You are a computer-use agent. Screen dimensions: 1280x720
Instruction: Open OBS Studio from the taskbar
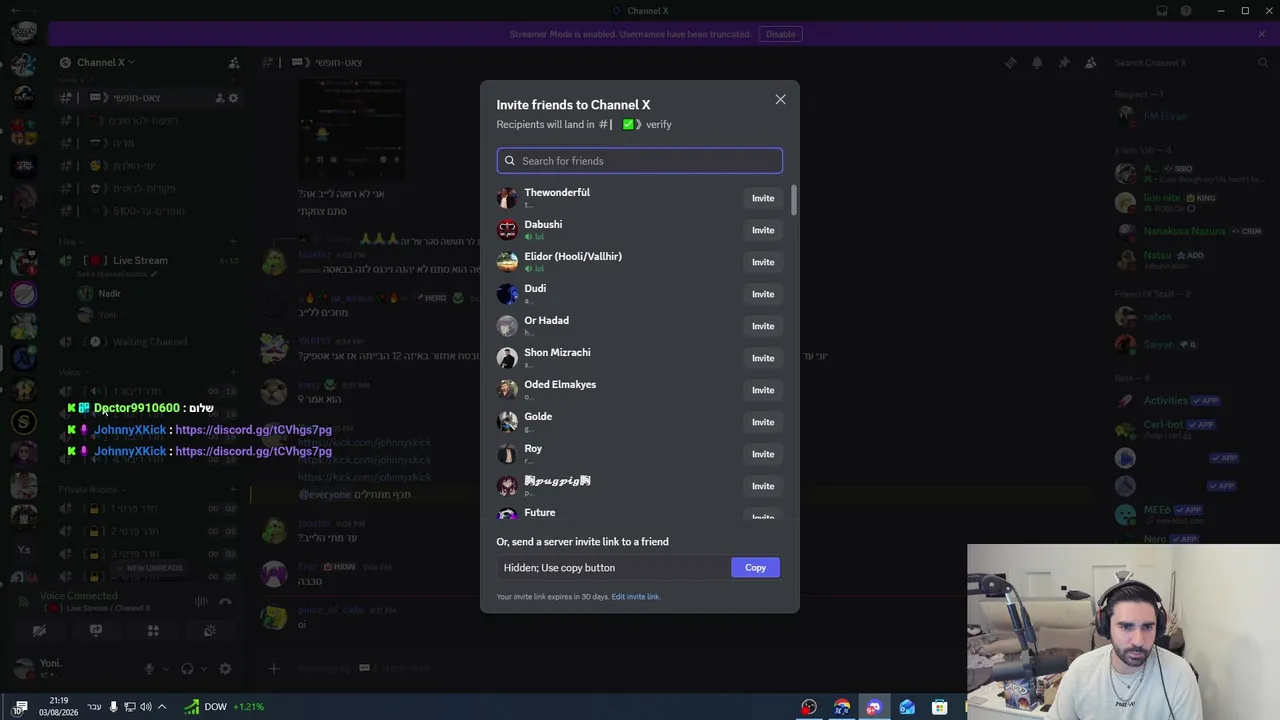point(809,707)
